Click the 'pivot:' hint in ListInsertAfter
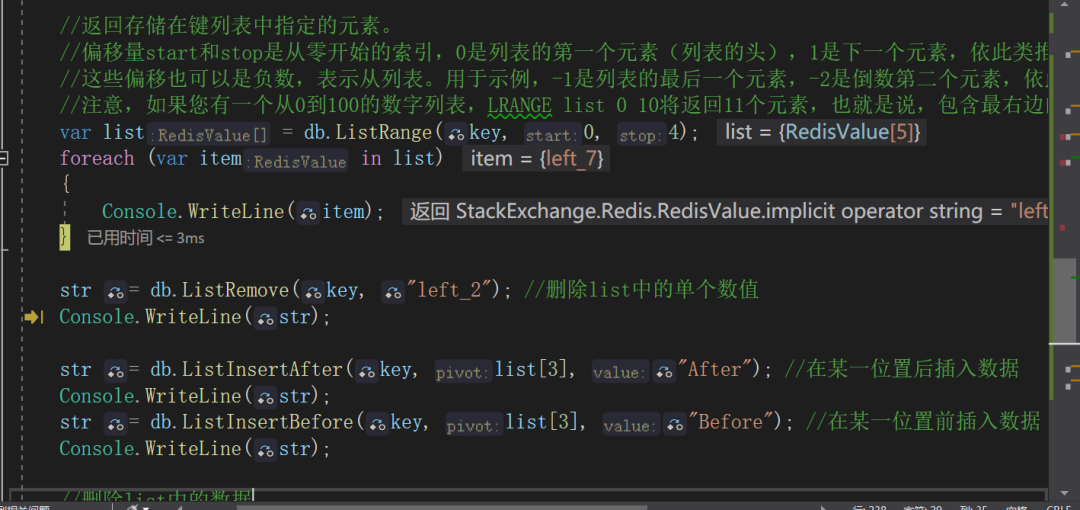The height and width of the screenshot is (510, 1080). click(463, 371)
